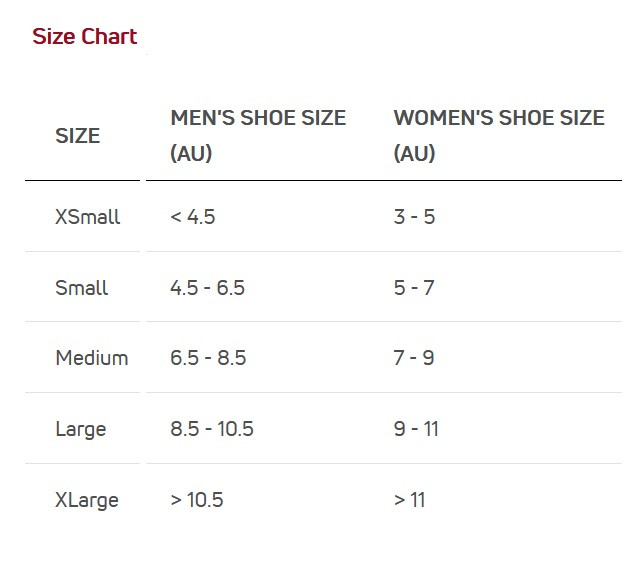Image resolution: width=636 pixels, height=563 pixels.
Task: Select the Medium size row label
Action: 92,358
